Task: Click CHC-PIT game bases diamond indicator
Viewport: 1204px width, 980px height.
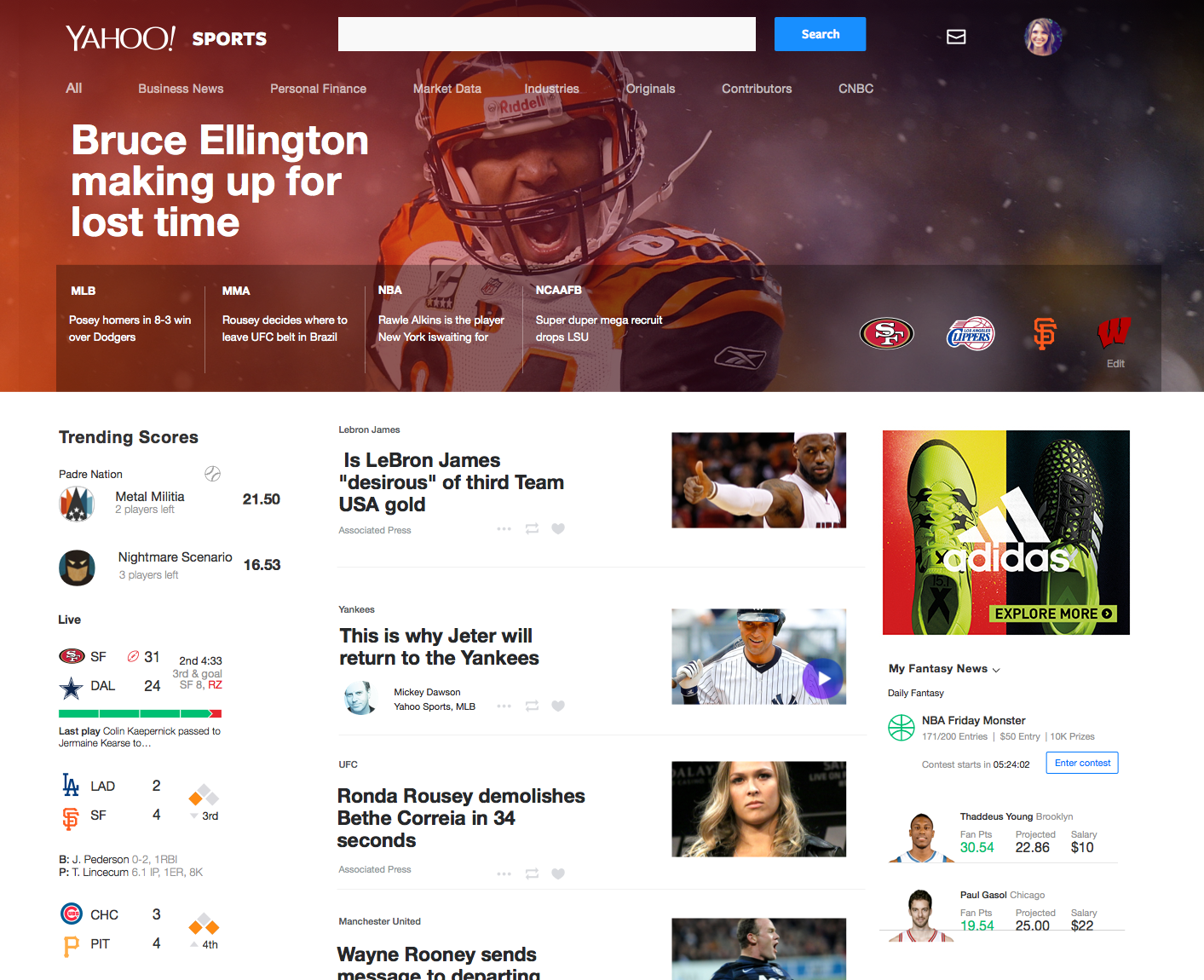Action: 204,924
